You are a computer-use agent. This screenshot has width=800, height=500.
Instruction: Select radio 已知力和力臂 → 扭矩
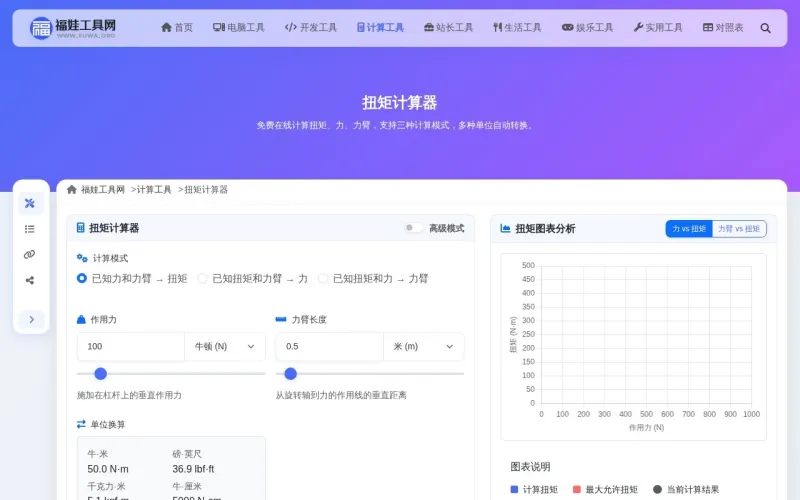(x=82, y=279)
